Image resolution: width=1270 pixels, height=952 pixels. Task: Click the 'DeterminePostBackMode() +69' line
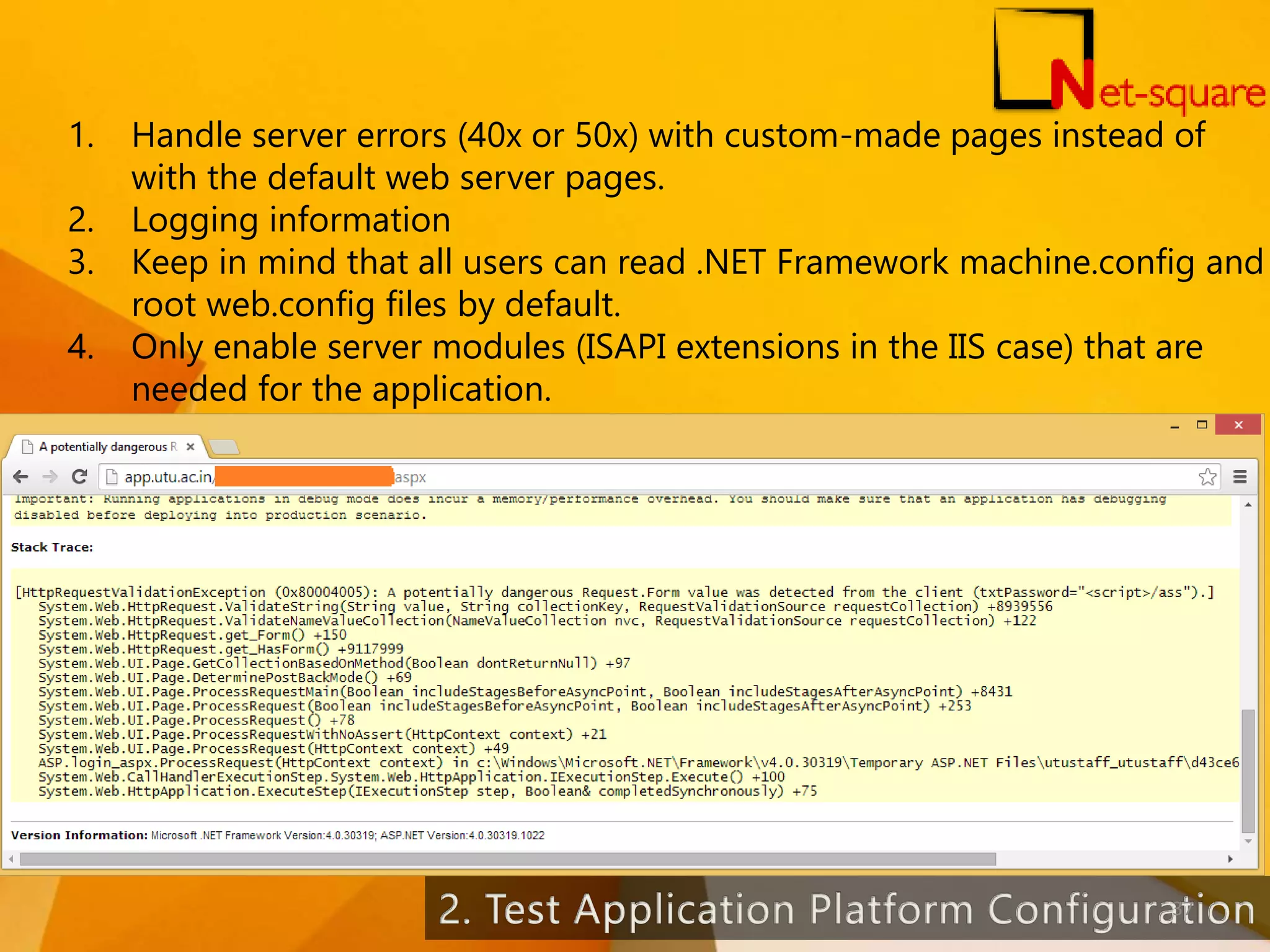[x=224, y=677]
